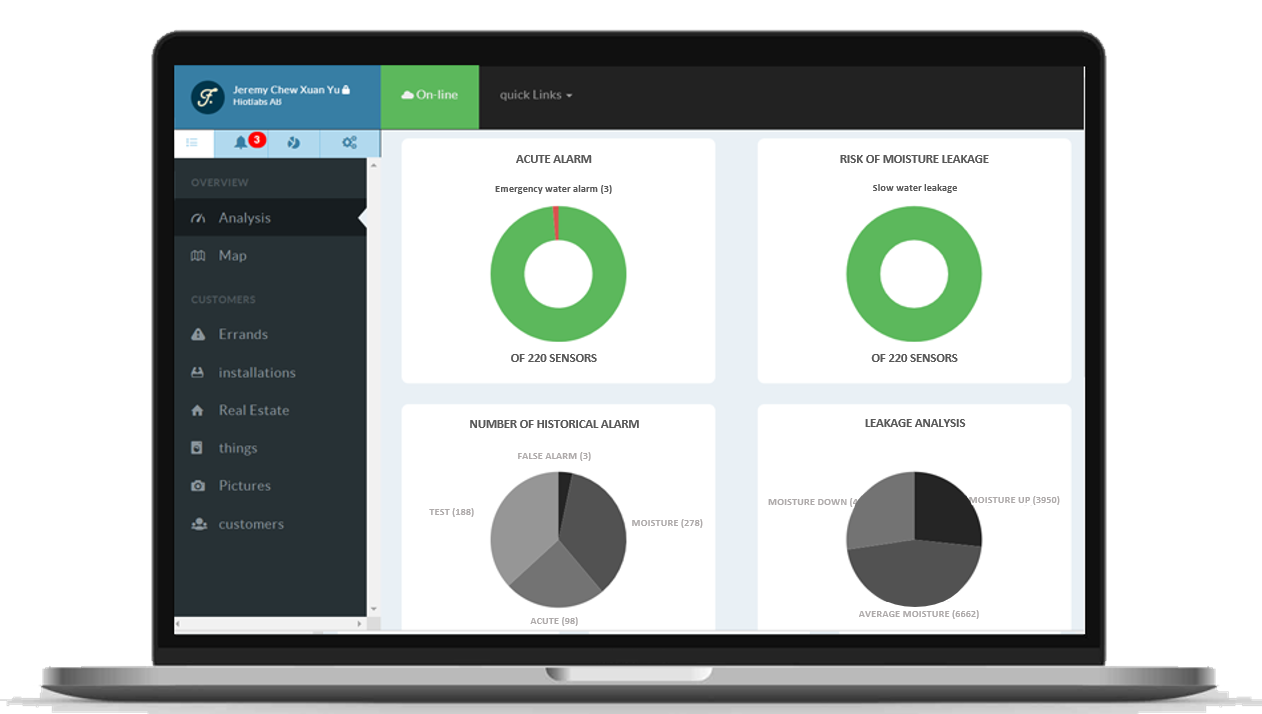The height and width of the screenshot is (714, 1262).
Task: Open the notifications bell tab with badge 3
Action: (x=241, y=143)
